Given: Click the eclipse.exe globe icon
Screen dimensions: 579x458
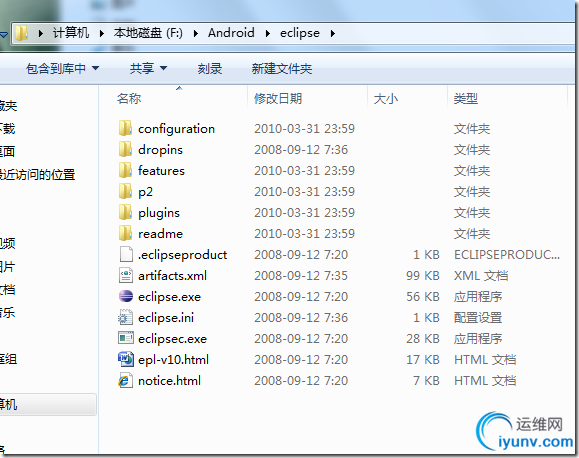Looking at the screenshot, I should pos(126,297).
